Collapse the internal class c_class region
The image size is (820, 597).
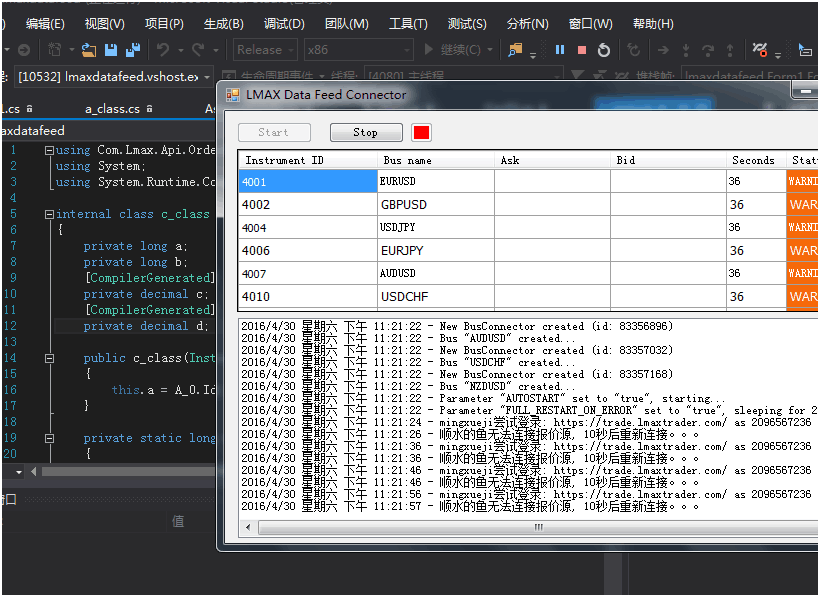[49, 214]
